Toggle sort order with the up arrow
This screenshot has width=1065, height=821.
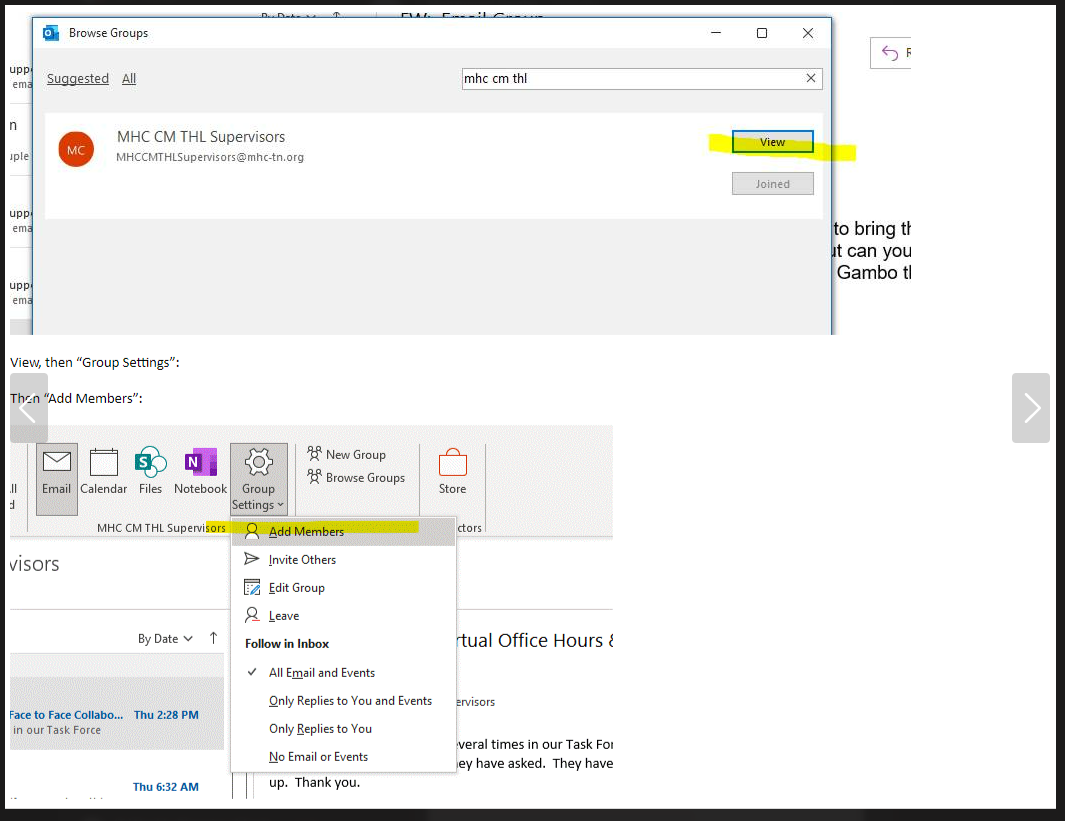[x=213, y=638]
